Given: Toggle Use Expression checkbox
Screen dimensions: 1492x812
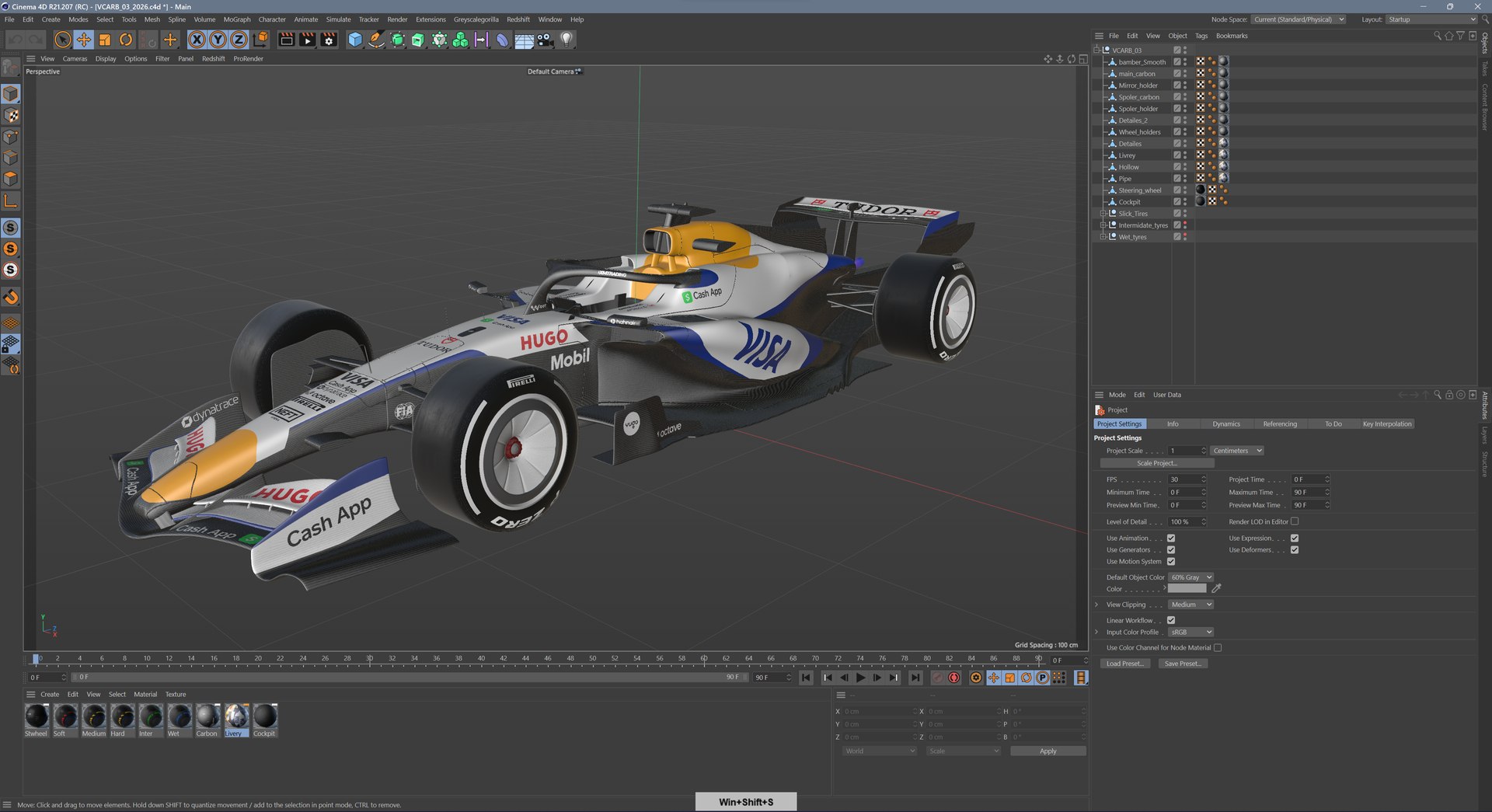Looking at the screenshot, I should [1295, 538].
